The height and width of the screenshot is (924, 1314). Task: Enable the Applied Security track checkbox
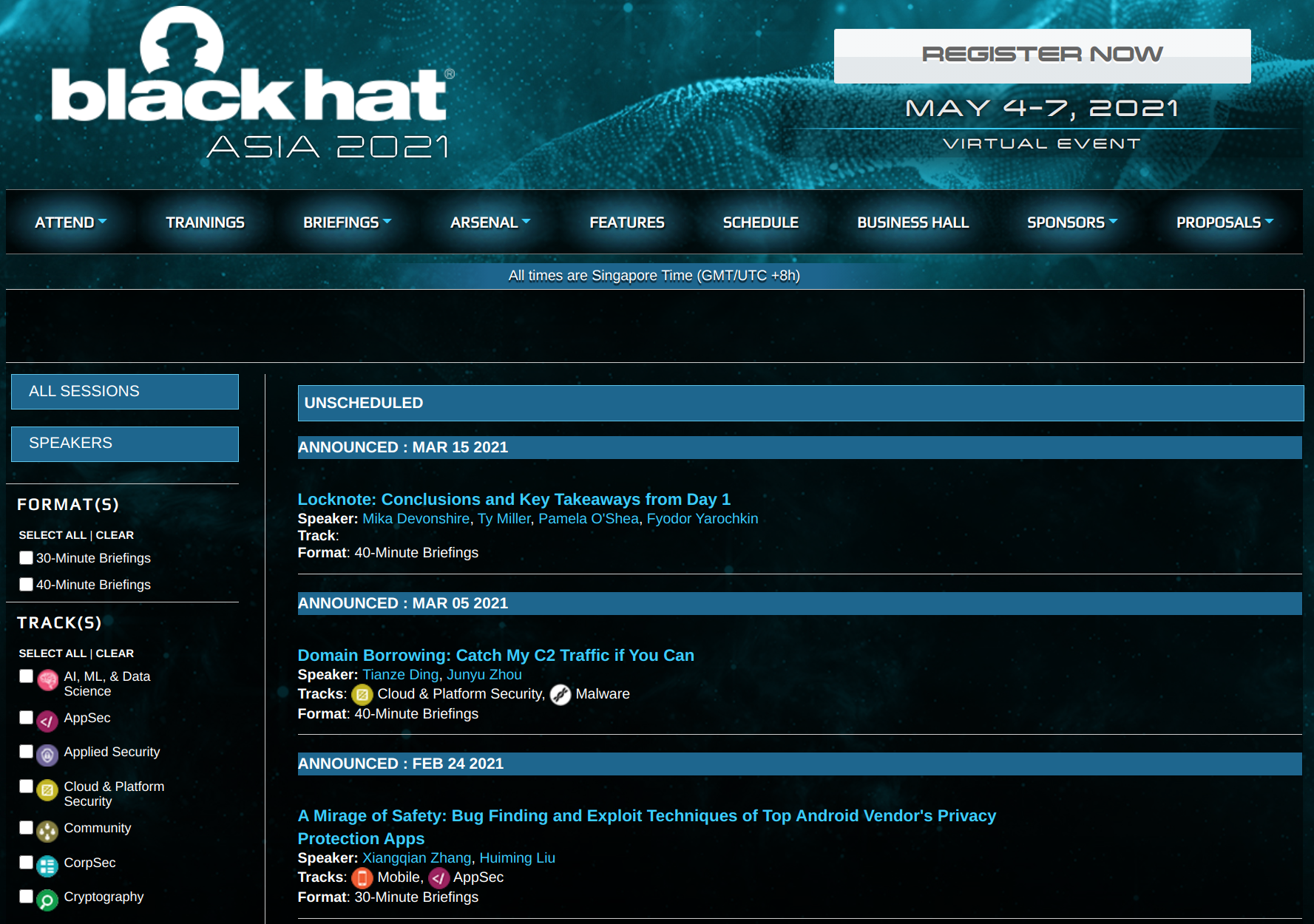coord(26,751)
